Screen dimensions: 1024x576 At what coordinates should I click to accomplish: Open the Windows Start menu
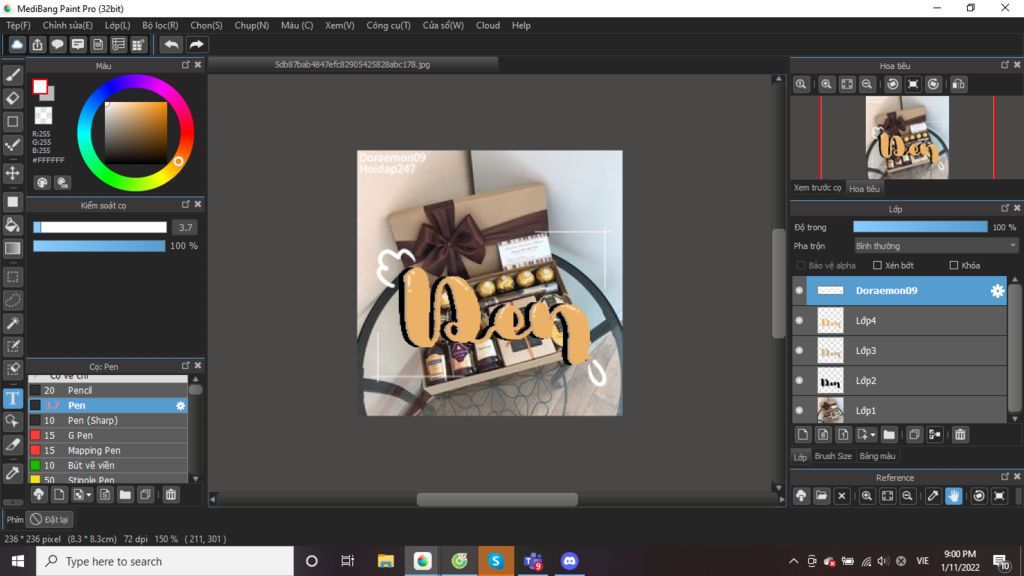tap(18, 561)
